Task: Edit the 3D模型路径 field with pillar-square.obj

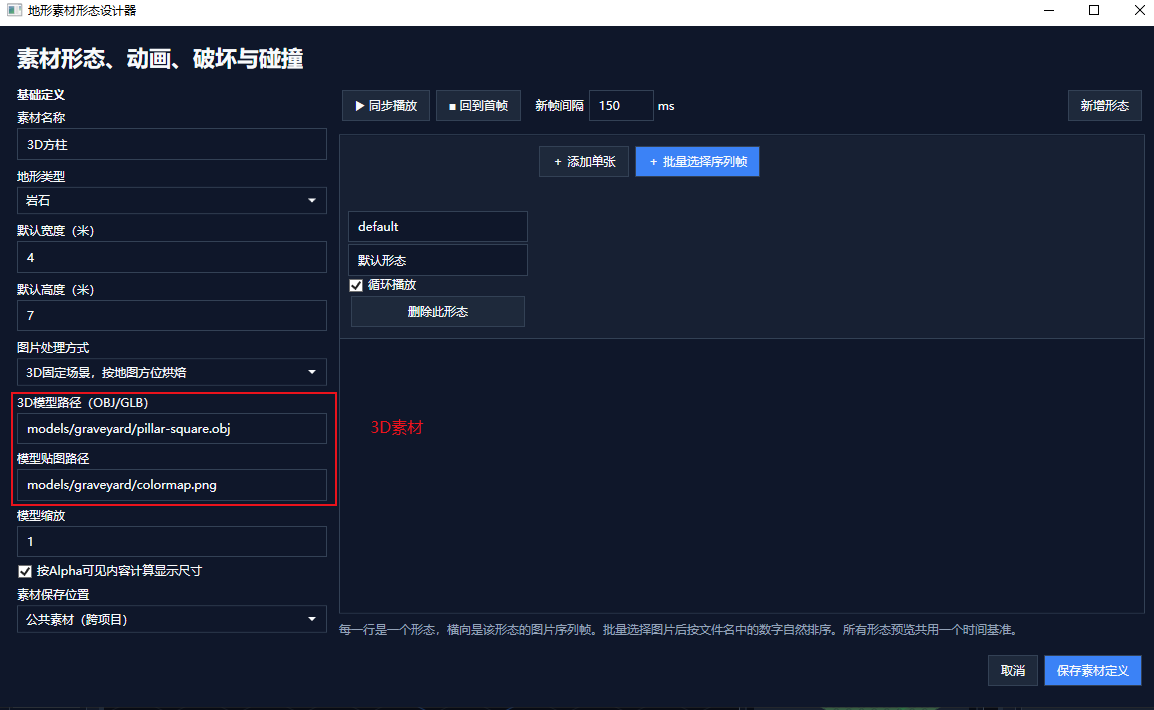Action: coord(171,428)
